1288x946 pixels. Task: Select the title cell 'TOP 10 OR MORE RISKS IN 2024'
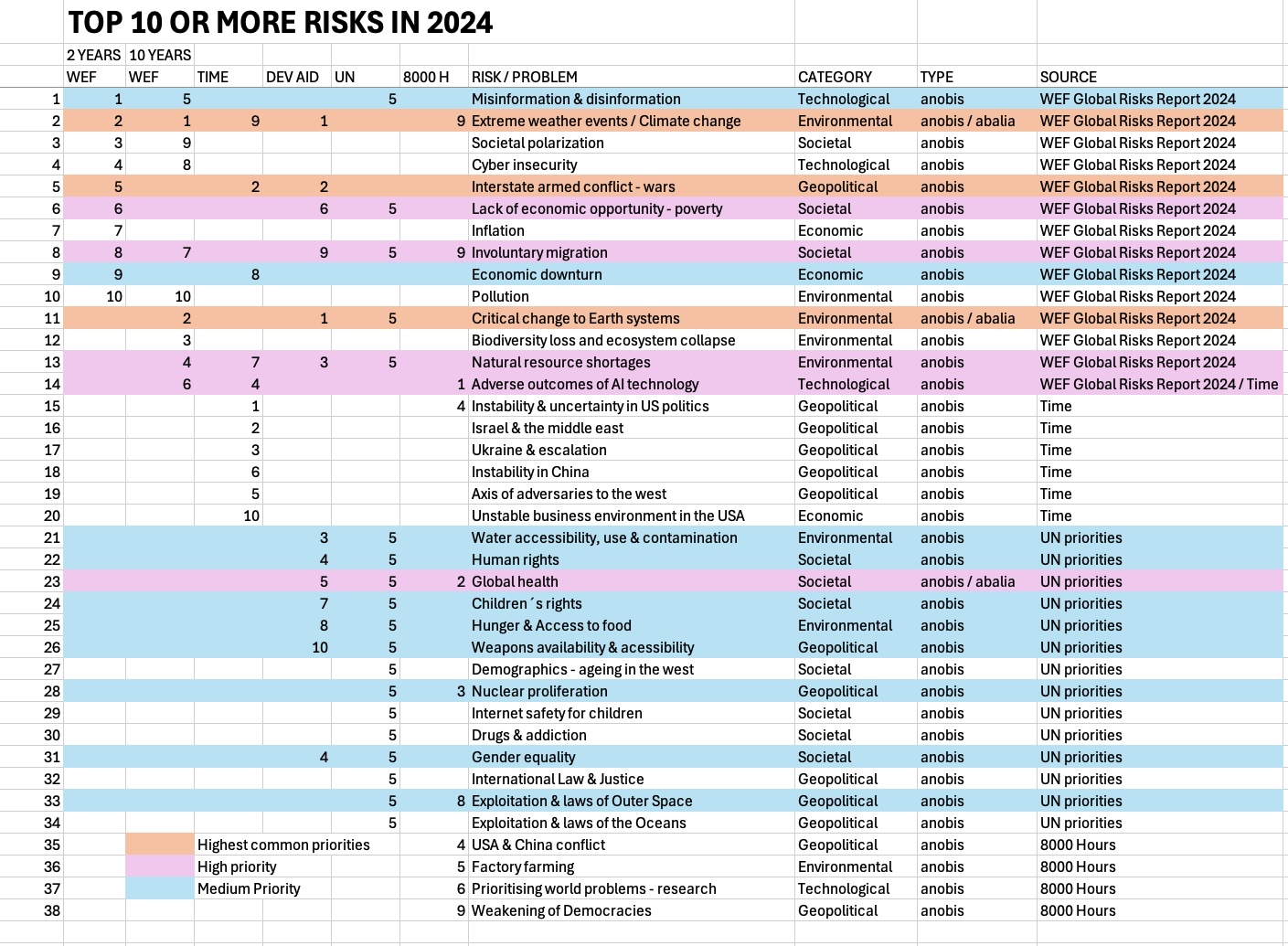(x=281, y=22)
